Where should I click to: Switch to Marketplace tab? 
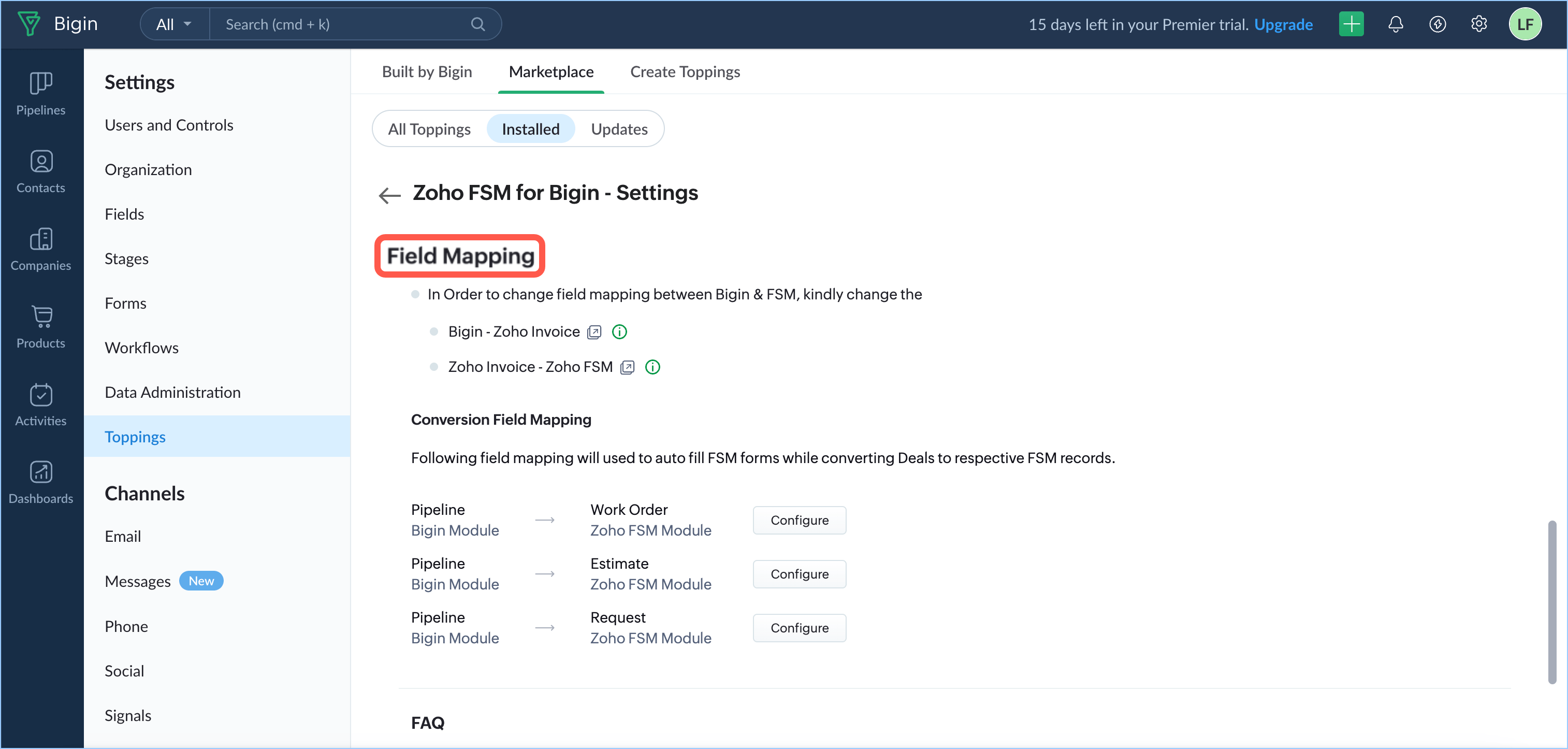click(551, 72)
